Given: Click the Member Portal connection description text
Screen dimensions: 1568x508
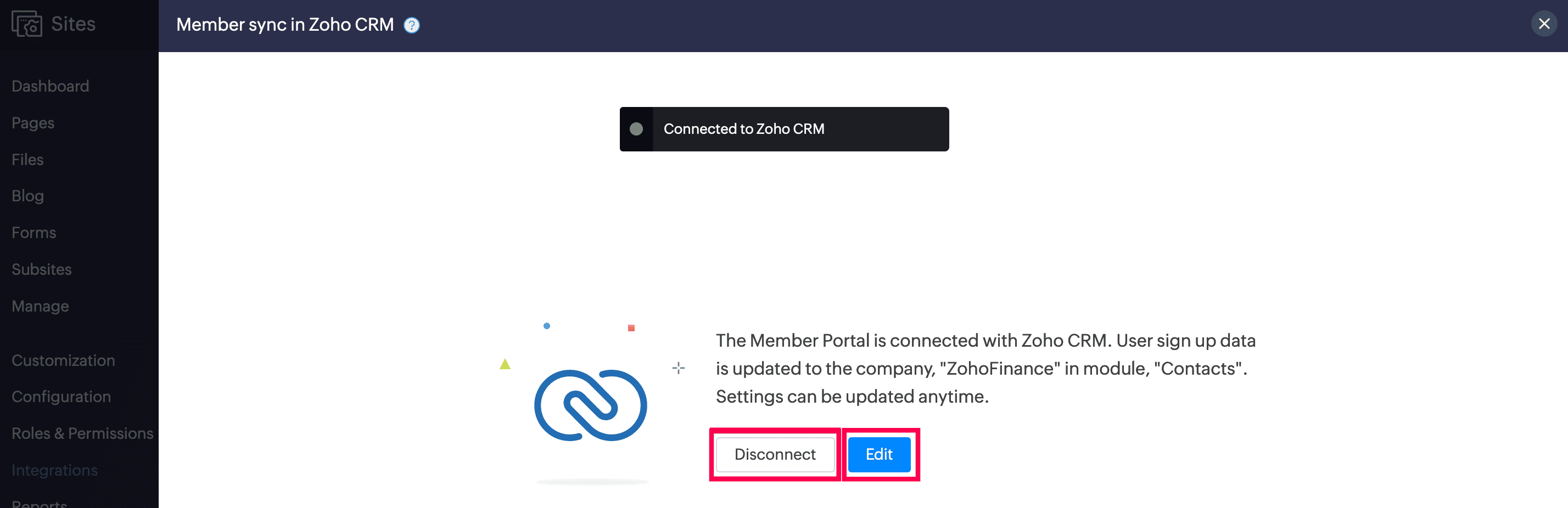Looking at the screenshot, I should [985, 368].
